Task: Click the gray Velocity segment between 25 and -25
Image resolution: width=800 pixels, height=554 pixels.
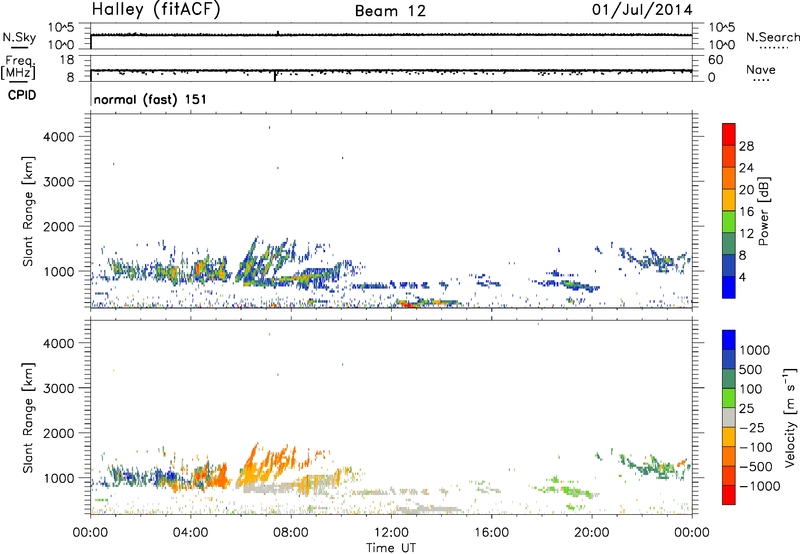Action: pyautogui.click(x=729, y=417)
